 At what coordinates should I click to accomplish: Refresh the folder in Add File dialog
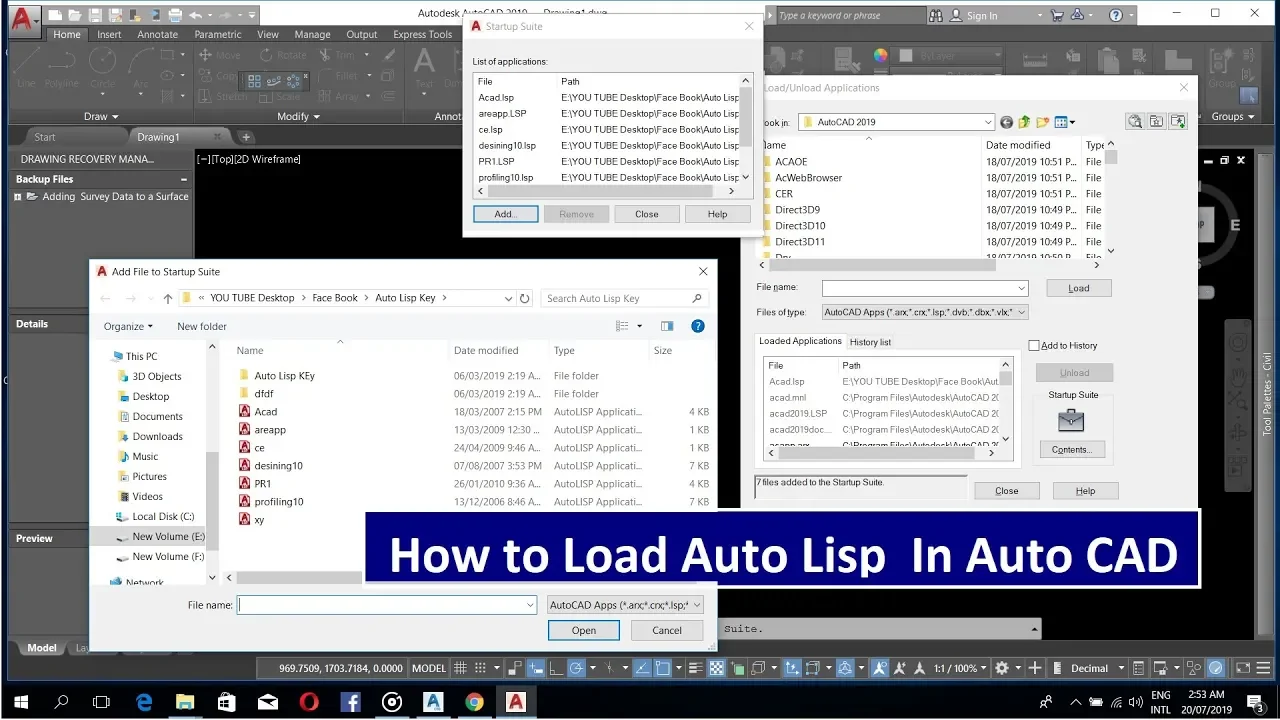pos(525,298)
